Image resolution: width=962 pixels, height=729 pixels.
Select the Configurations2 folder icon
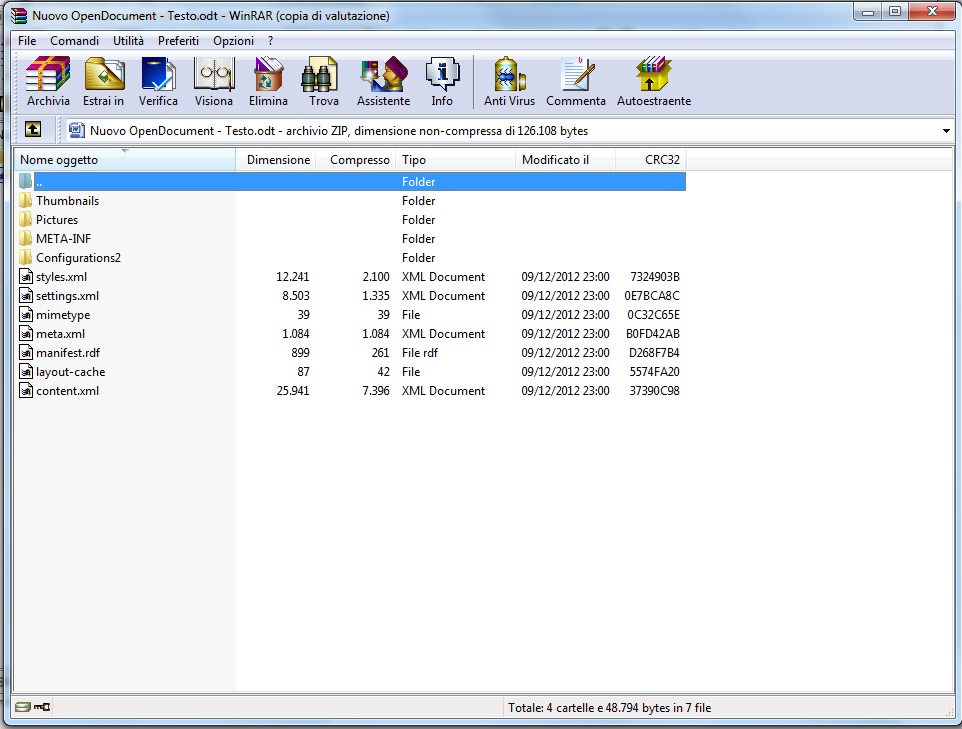click(25, 258)
